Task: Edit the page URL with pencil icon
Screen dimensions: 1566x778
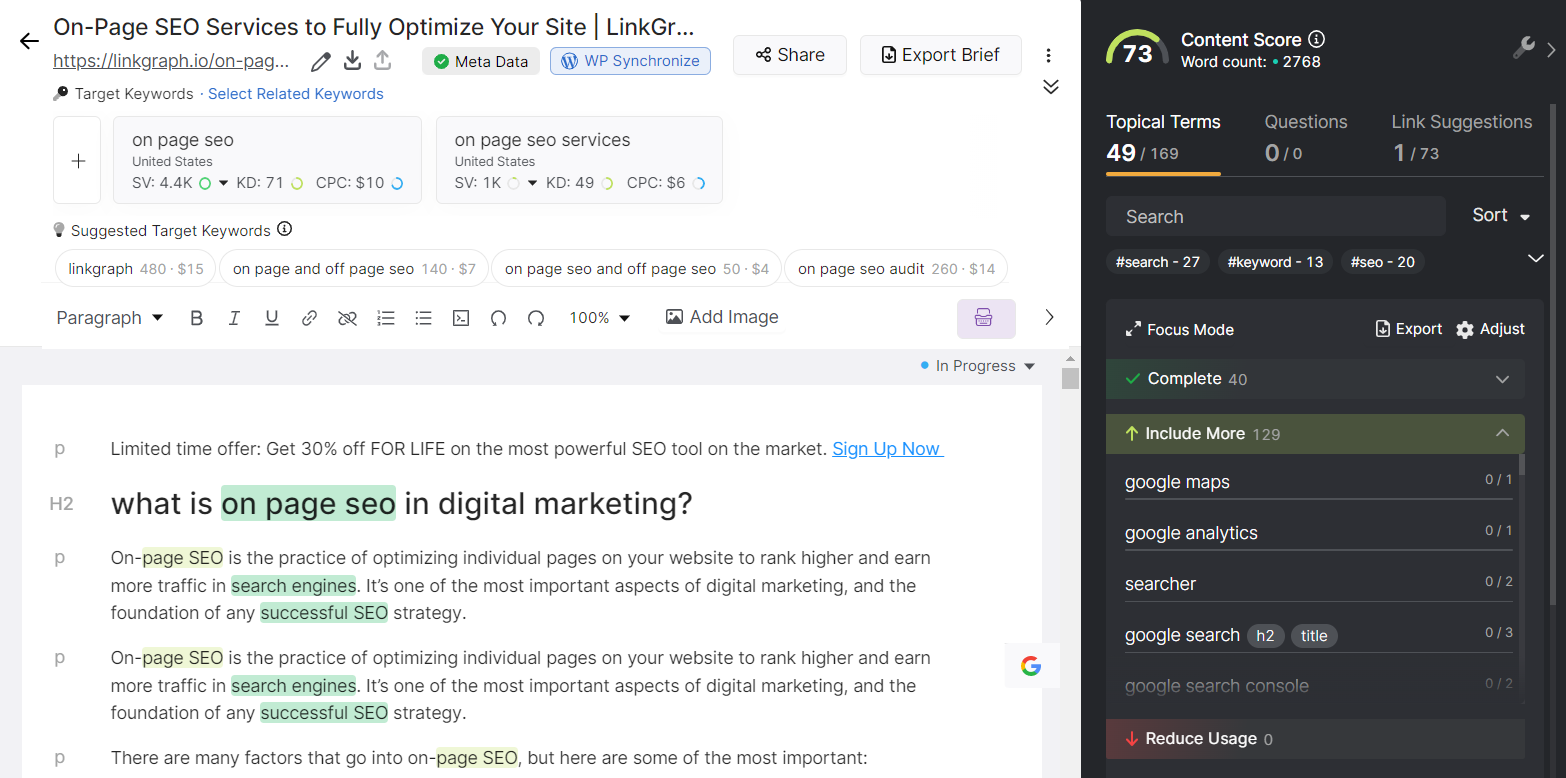Action: click(321, 62)
